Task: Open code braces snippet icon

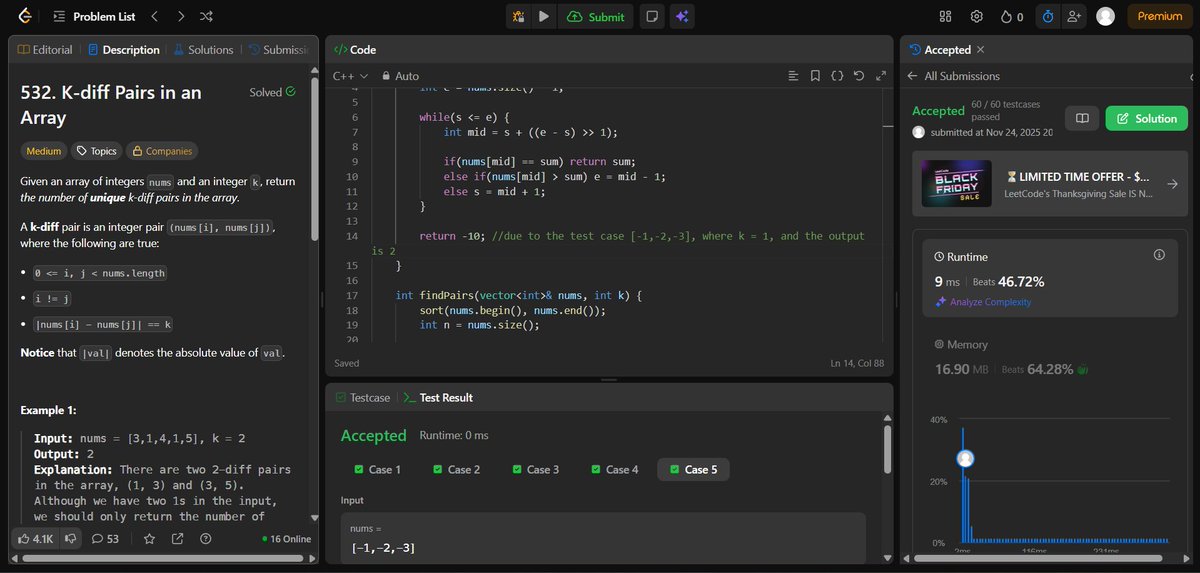Action: (837, 76)
